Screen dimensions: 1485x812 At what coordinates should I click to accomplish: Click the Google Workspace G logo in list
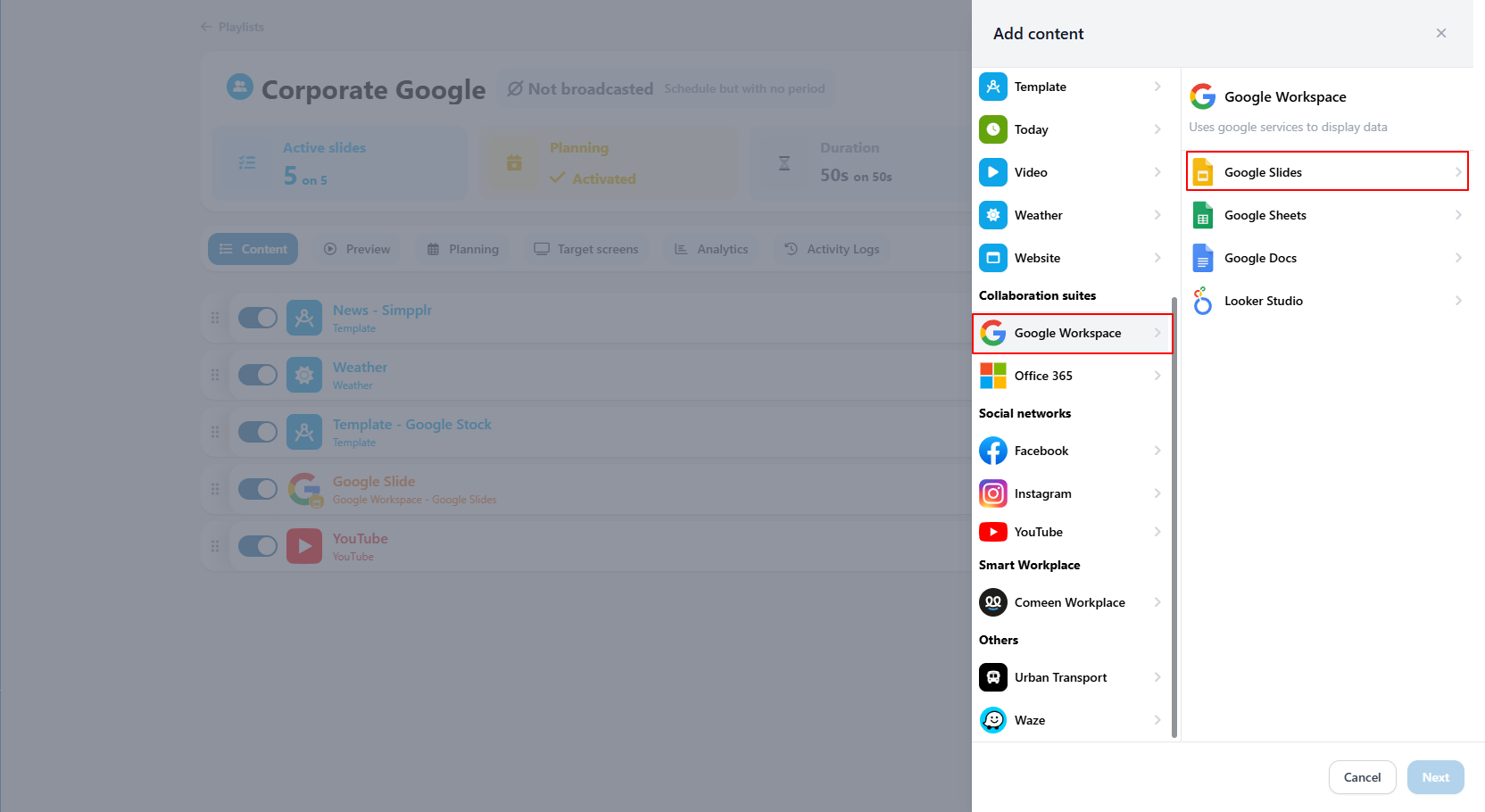point(993,333)
